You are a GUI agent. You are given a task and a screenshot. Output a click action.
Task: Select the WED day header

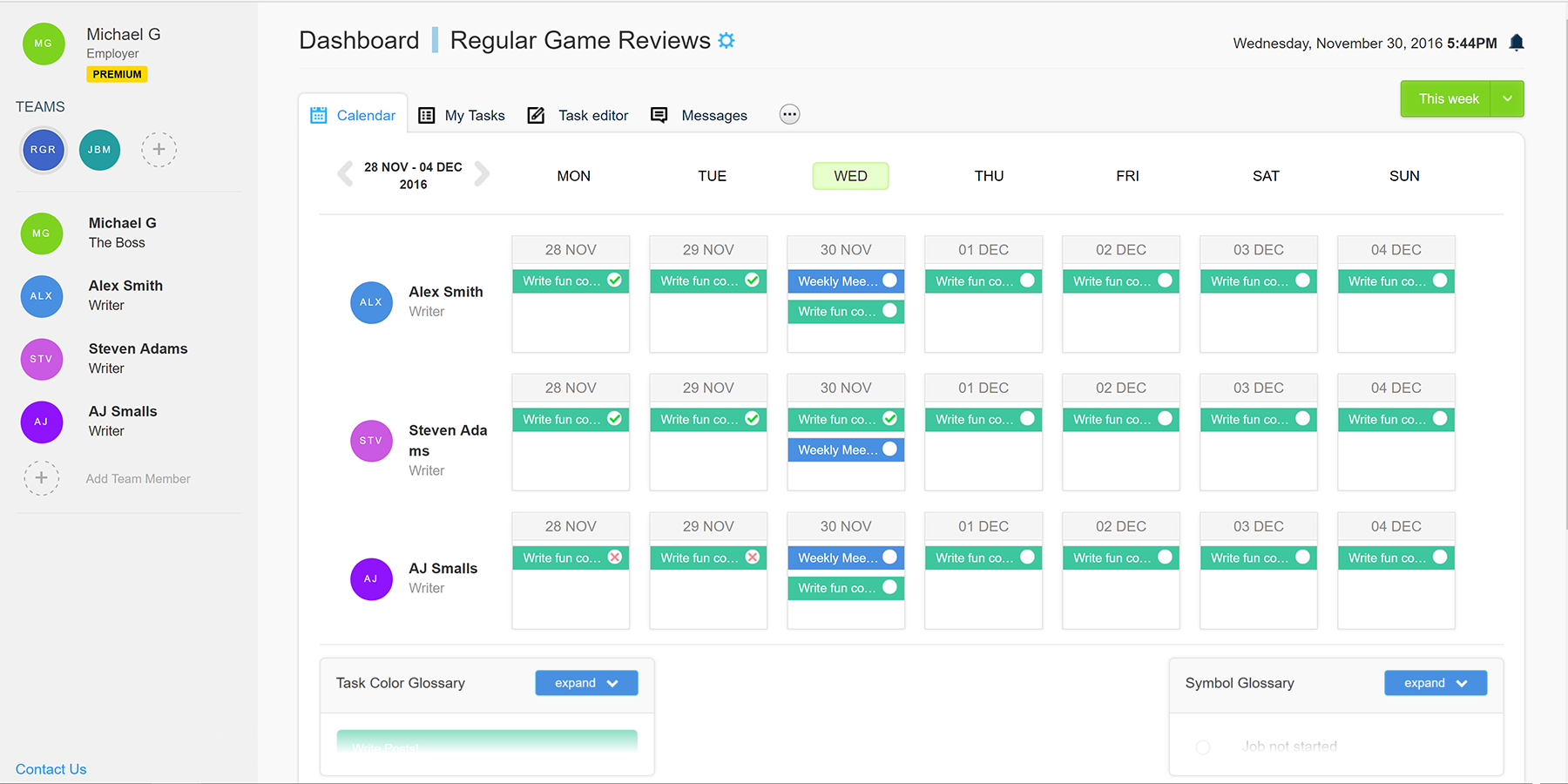coord(850,176)
